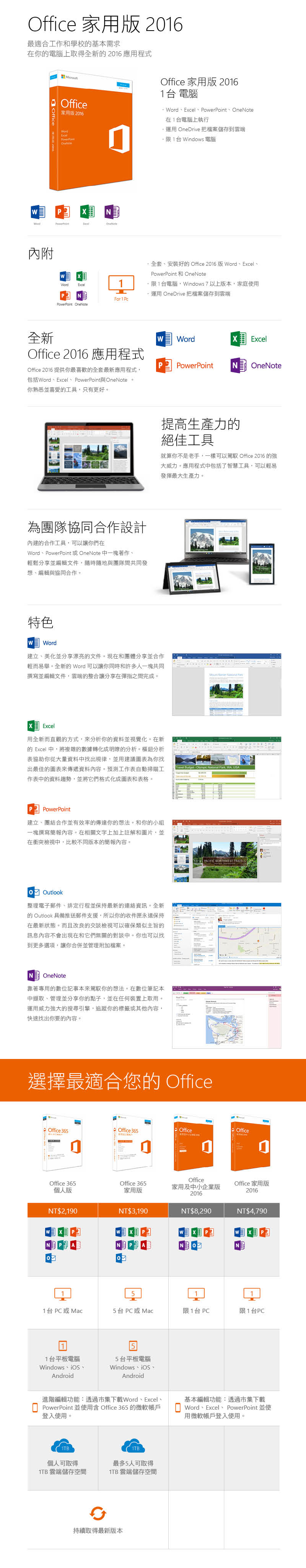This screenshot has width=306, height=1568.
Task: Click the large PowerPoint logo in 全新 section
Action: 164,365
